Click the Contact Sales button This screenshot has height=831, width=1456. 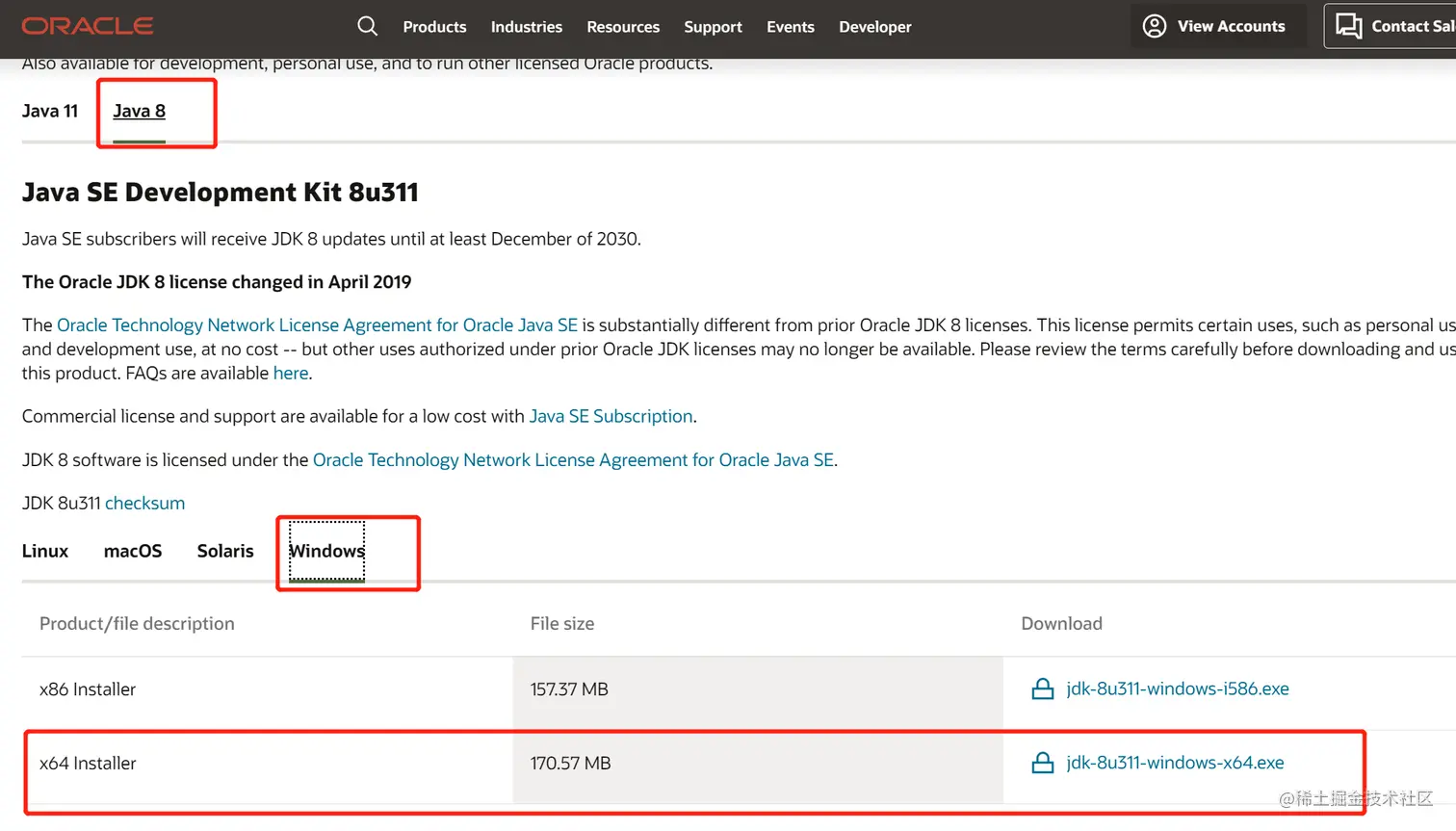(x=1391, y=26)
